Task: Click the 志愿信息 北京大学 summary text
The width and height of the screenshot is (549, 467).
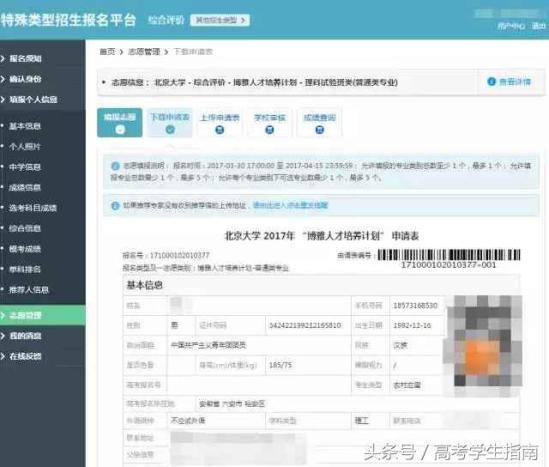Action: tap(255, 83)
